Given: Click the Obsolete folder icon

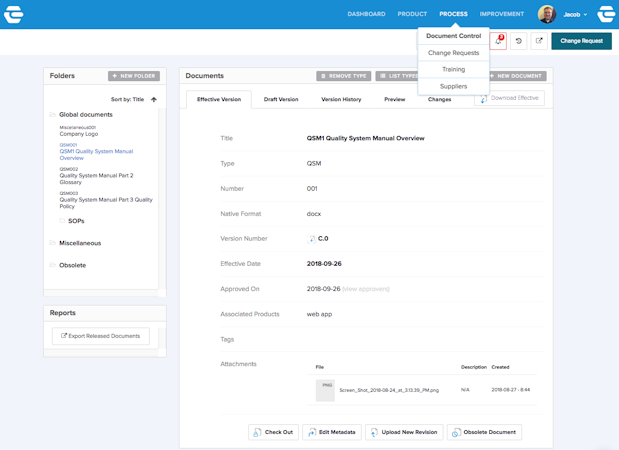Looking at the screenshot, I should point(52,265).
